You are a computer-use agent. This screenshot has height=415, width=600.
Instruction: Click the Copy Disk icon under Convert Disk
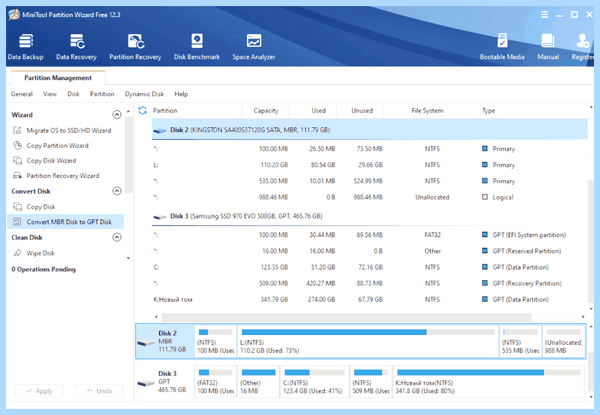pos(17,207)
